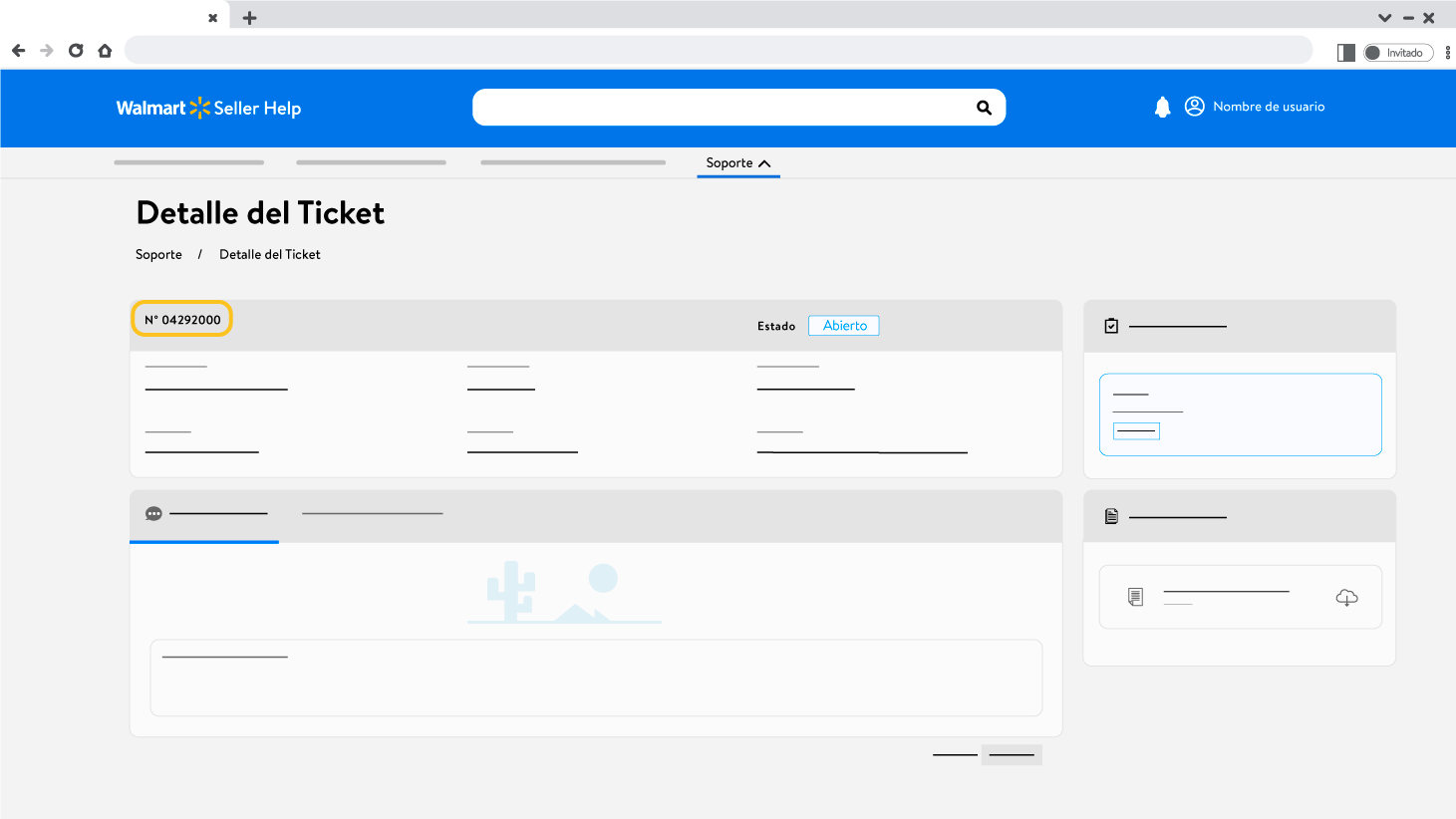Collapse the Soporte menu chevron

coord(764,163)
